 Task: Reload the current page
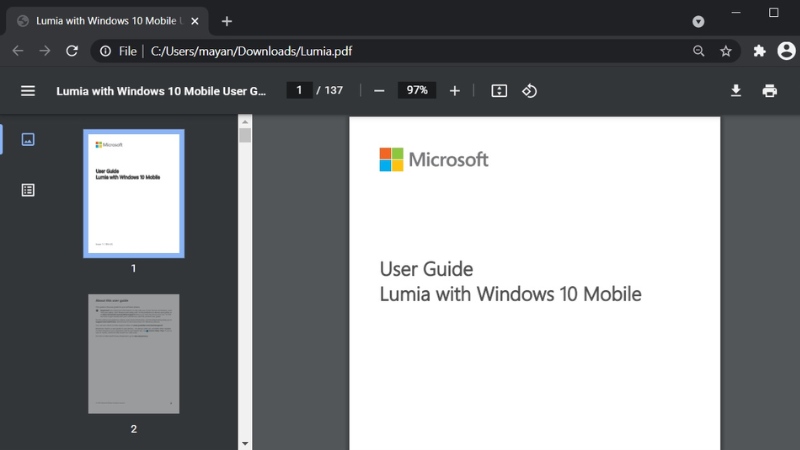(x=72, y=51)
